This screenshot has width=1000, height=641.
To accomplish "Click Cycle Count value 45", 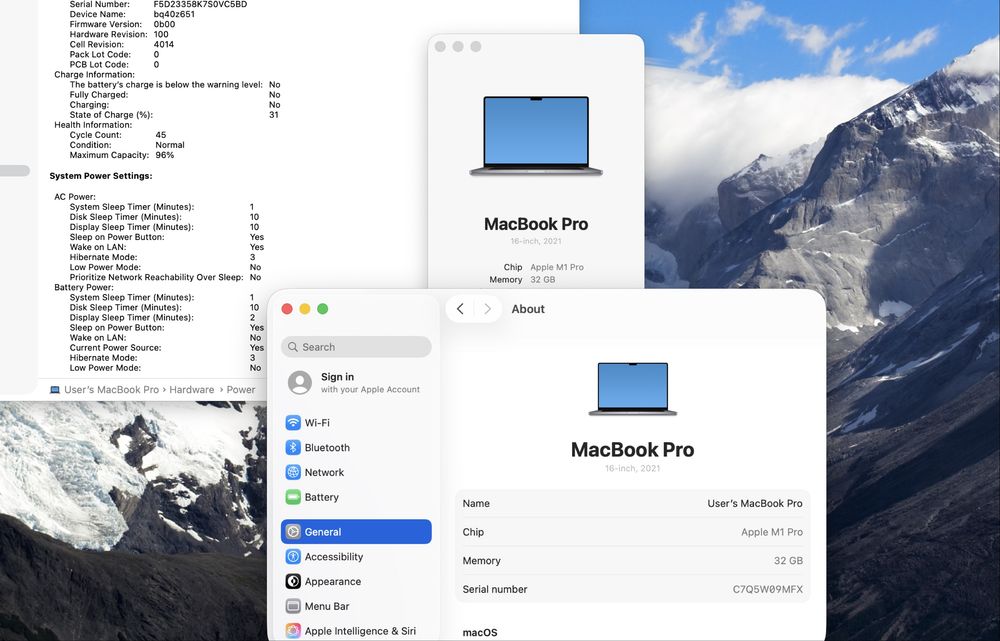I will pyautogui.click(x=161, y=135).
